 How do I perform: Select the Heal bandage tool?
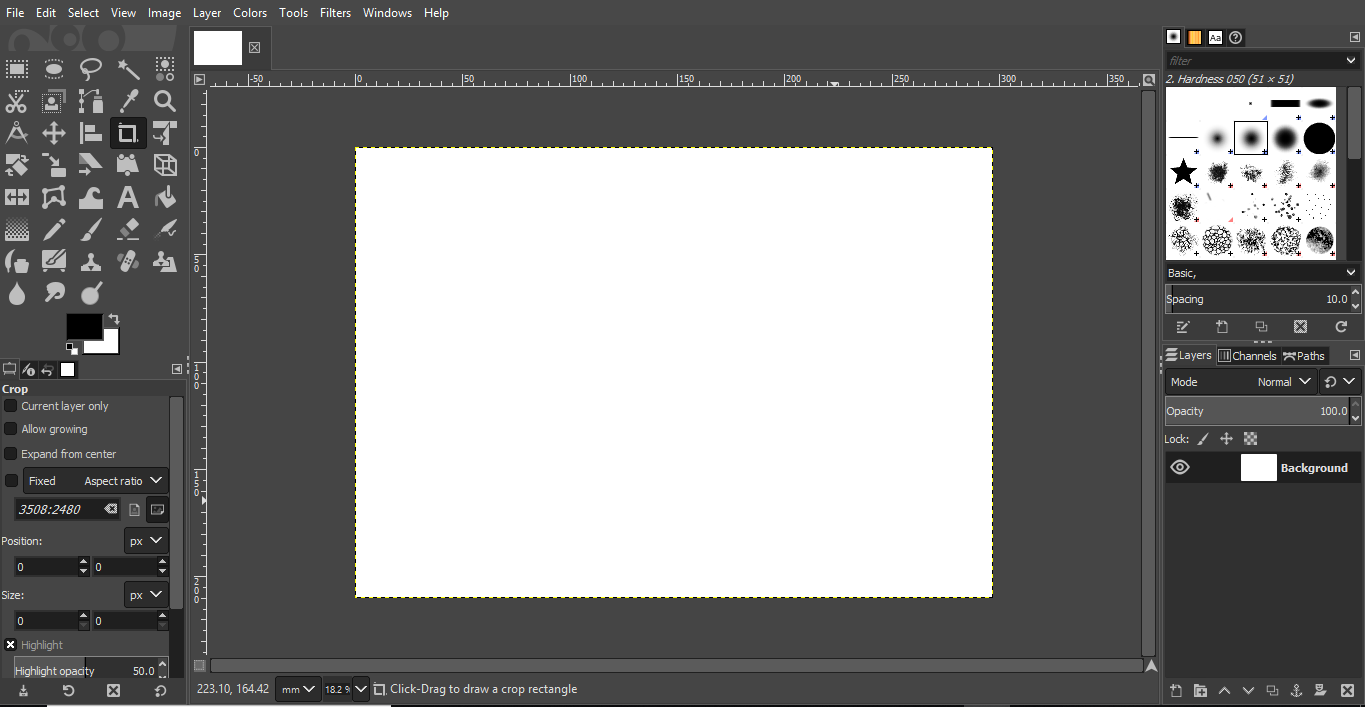[128, 261]
